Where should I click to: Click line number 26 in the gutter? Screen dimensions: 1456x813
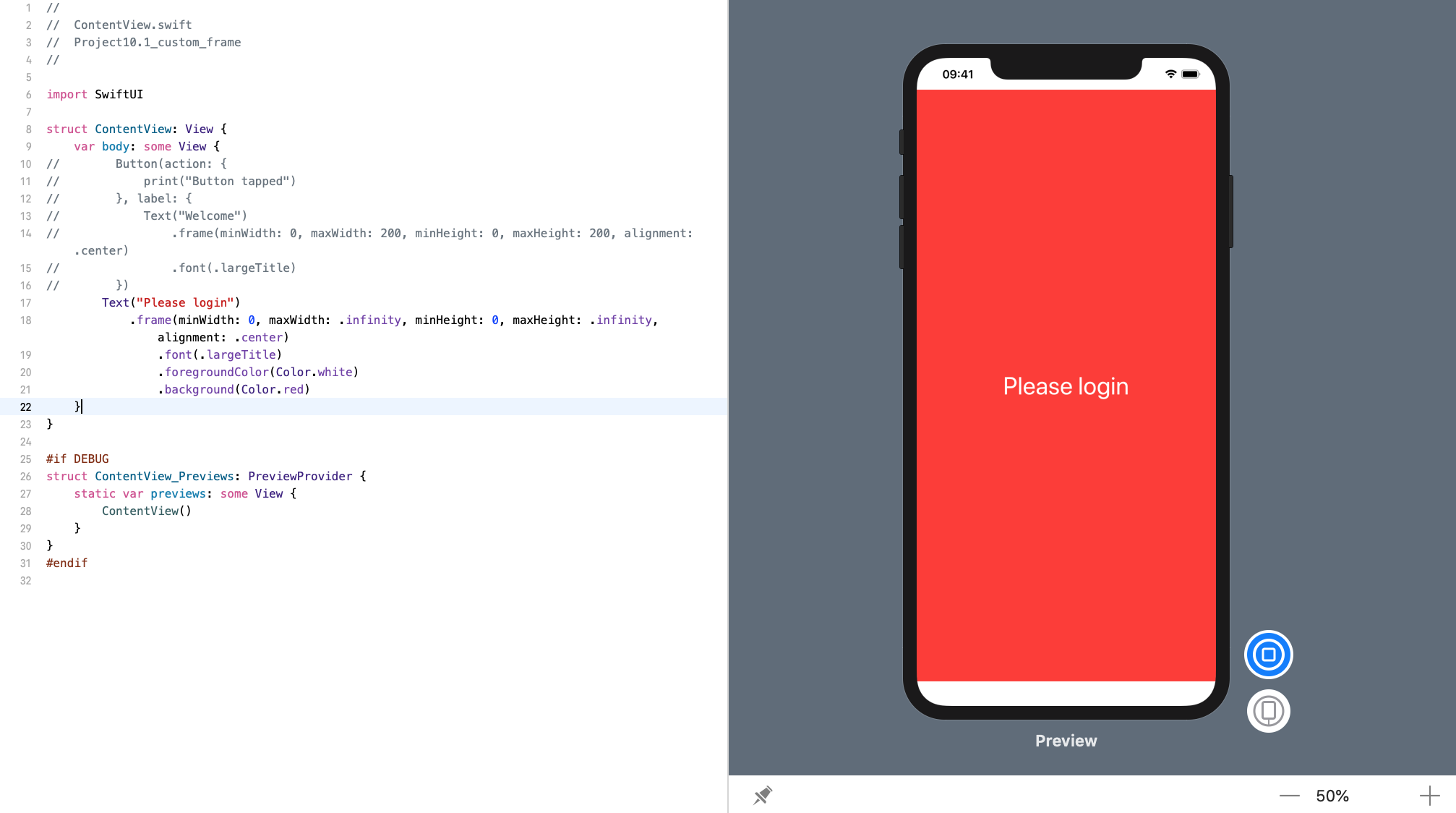26,477
